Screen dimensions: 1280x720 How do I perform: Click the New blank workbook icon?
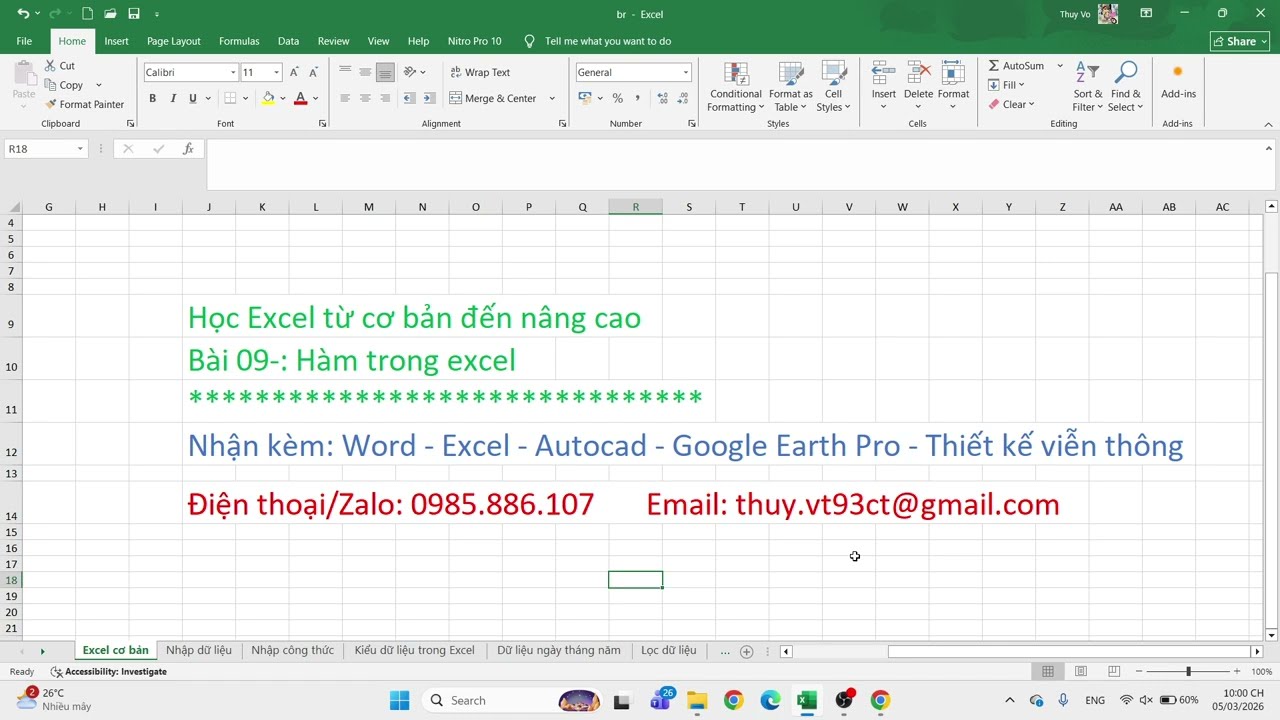tap(87, 14)
